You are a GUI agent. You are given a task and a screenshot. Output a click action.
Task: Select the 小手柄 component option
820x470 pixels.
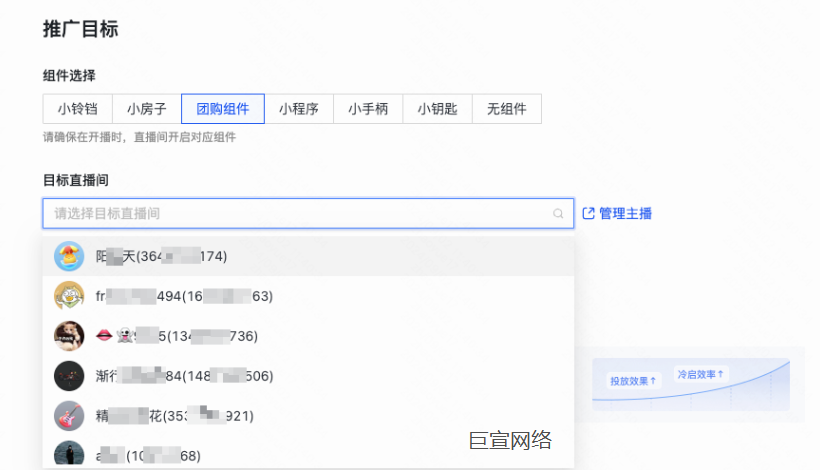click(x=368, y=109)
